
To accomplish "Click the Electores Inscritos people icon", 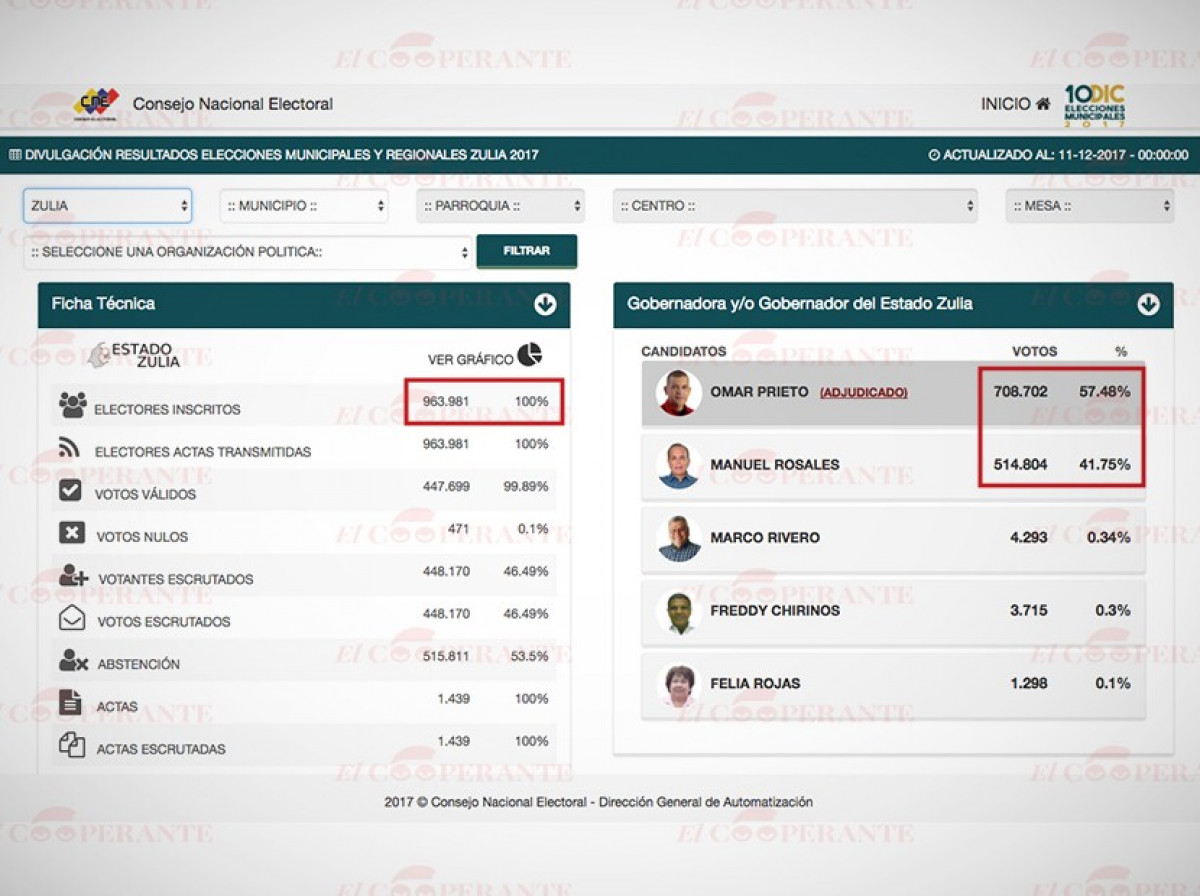I will click(72, 405).
